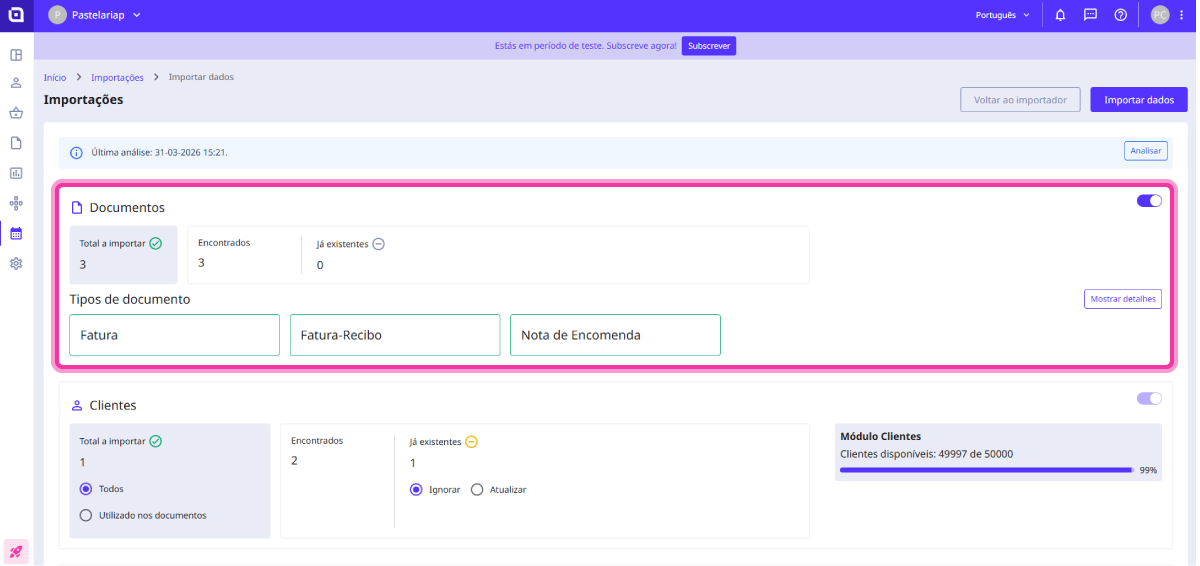Click the pink rocket icon
This screenshot has height=566, width=1200.
16,551
